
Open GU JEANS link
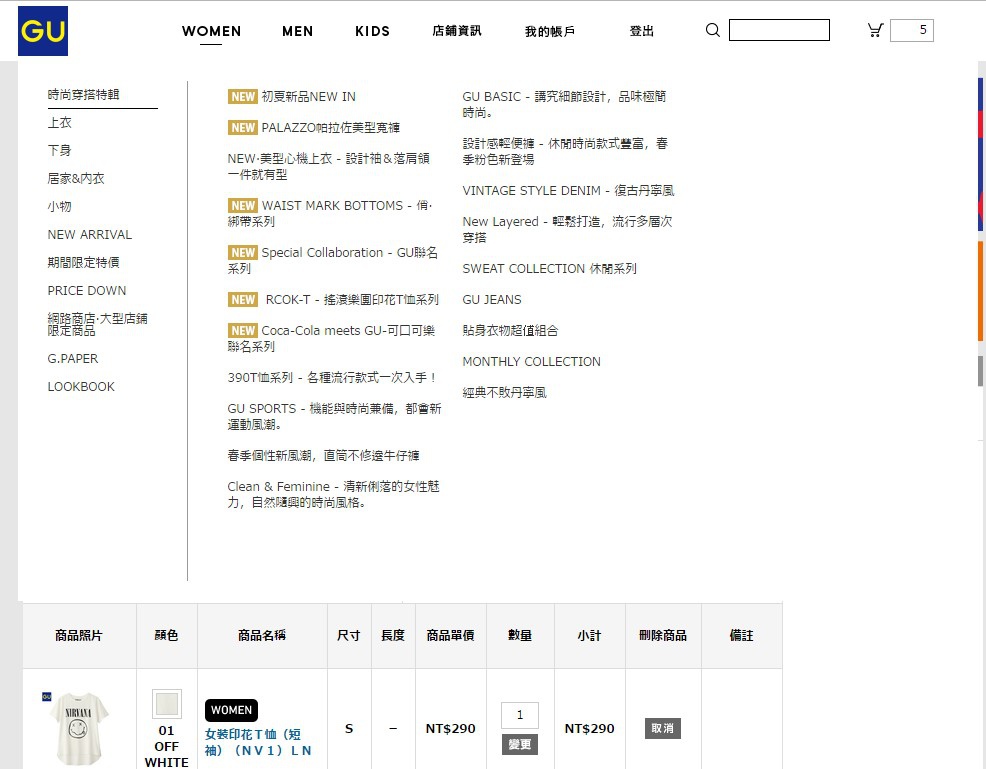[492, 299]
